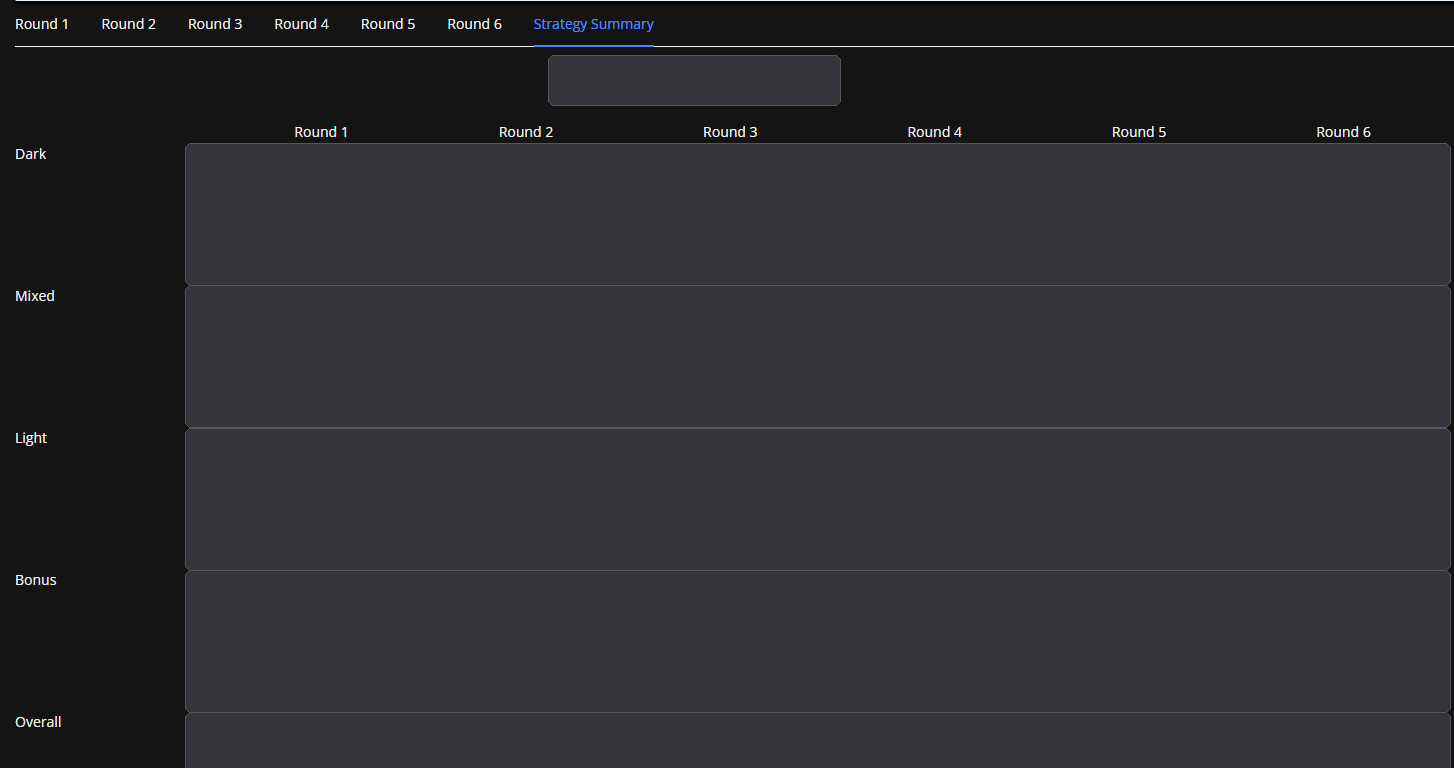Open the Round 2 tab
This screenshot has width=1454, height=768.
tap(129, 24)
